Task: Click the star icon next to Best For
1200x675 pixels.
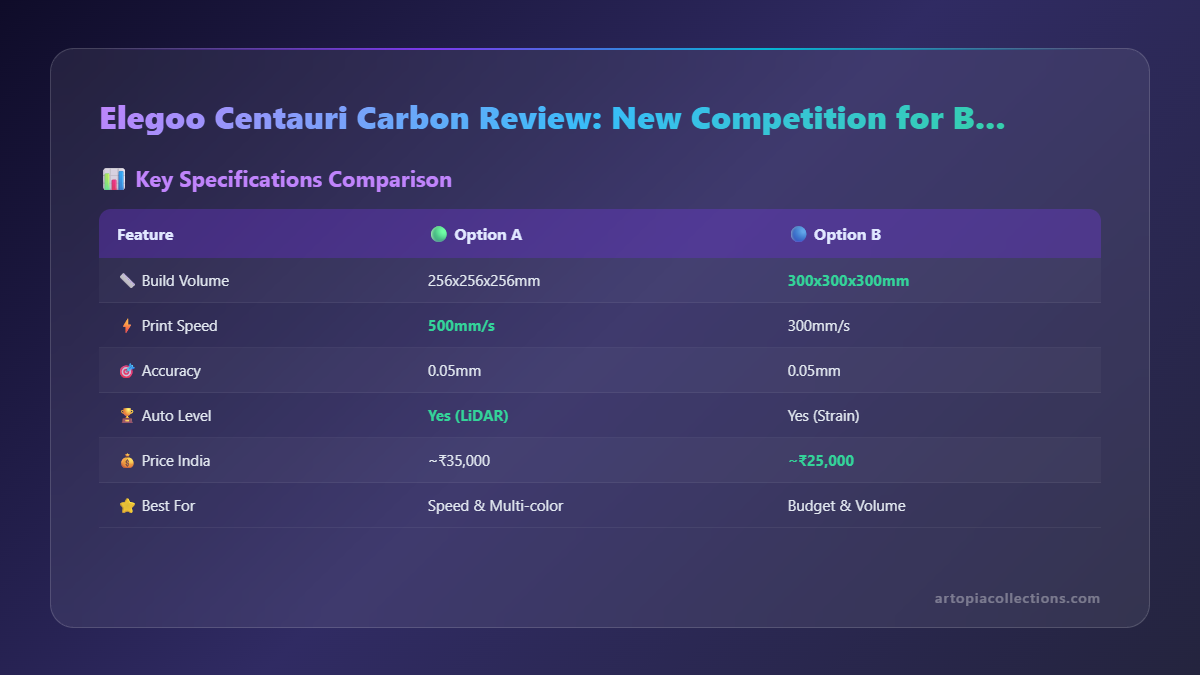Action: 127,506
